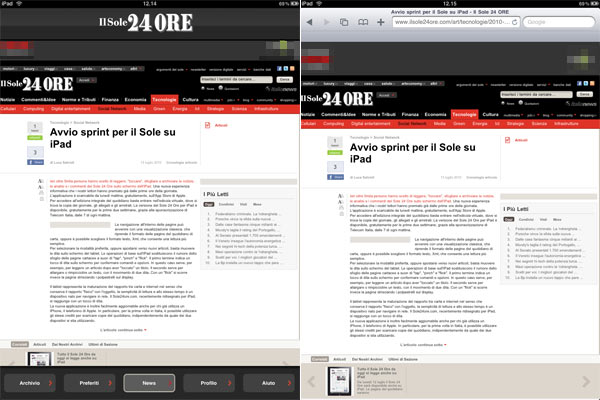Tap the Preferiti button in bottom bar
This screenshot has width=600, height=400.
coord(89,381)
